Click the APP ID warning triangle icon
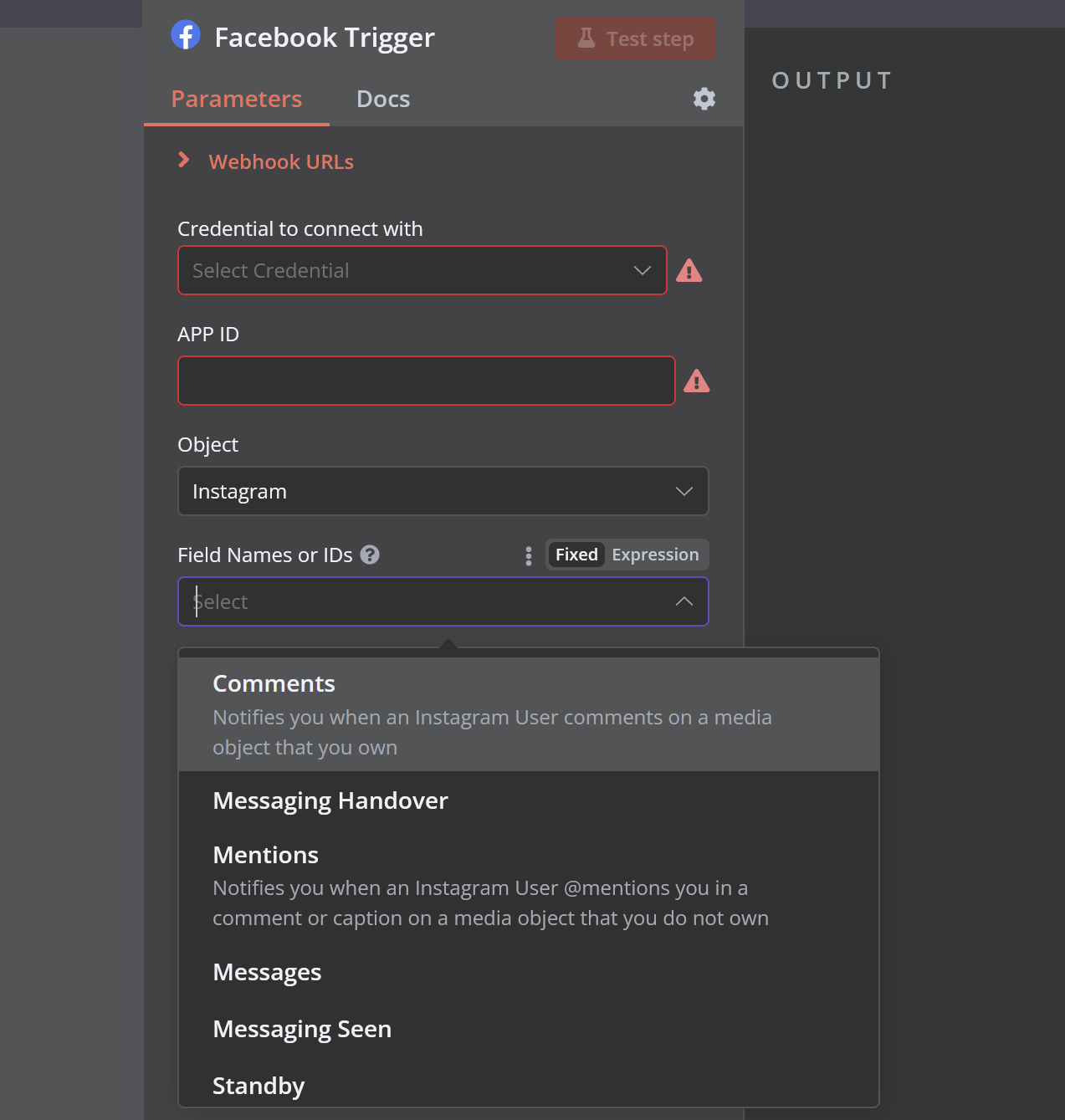This screenshot has height=1120, width=1065. pos(697,381)
